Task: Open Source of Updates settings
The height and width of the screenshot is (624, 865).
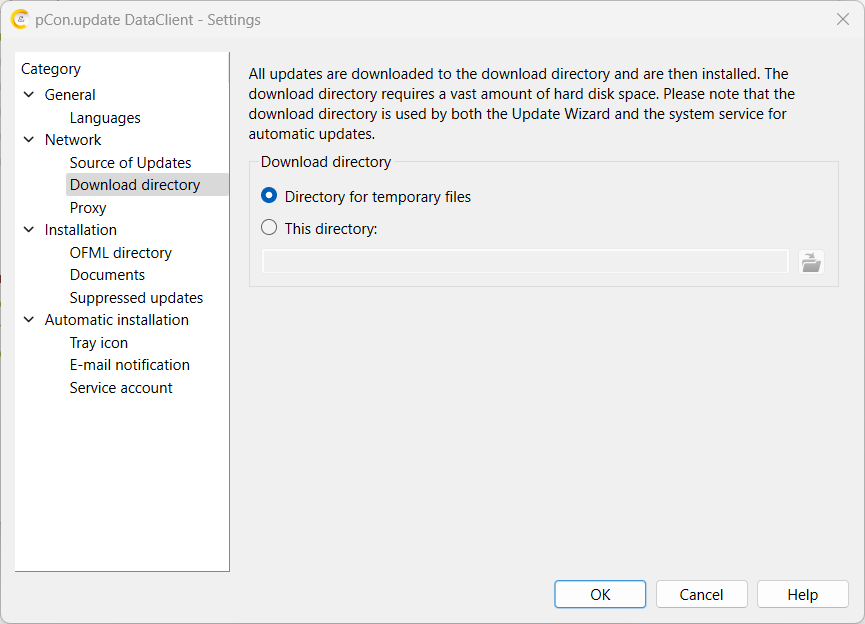Action: (130, 163)
